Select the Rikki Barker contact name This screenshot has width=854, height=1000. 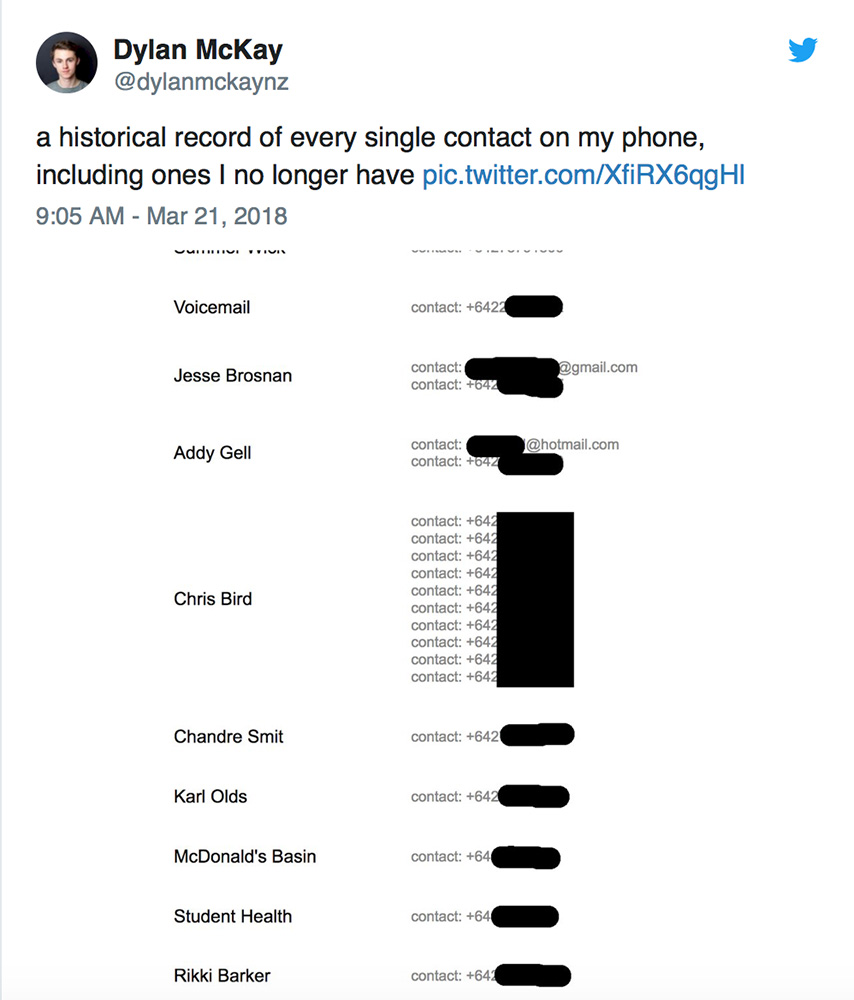(x=222, y=976)
